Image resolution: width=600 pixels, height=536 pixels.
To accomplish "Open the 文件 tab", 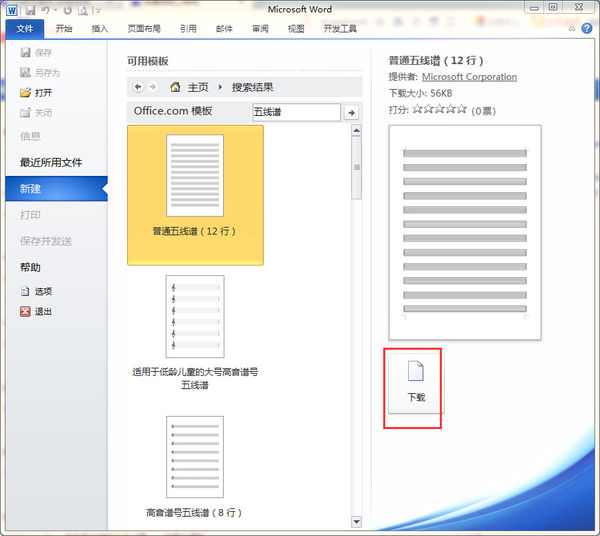I will 25,29.
